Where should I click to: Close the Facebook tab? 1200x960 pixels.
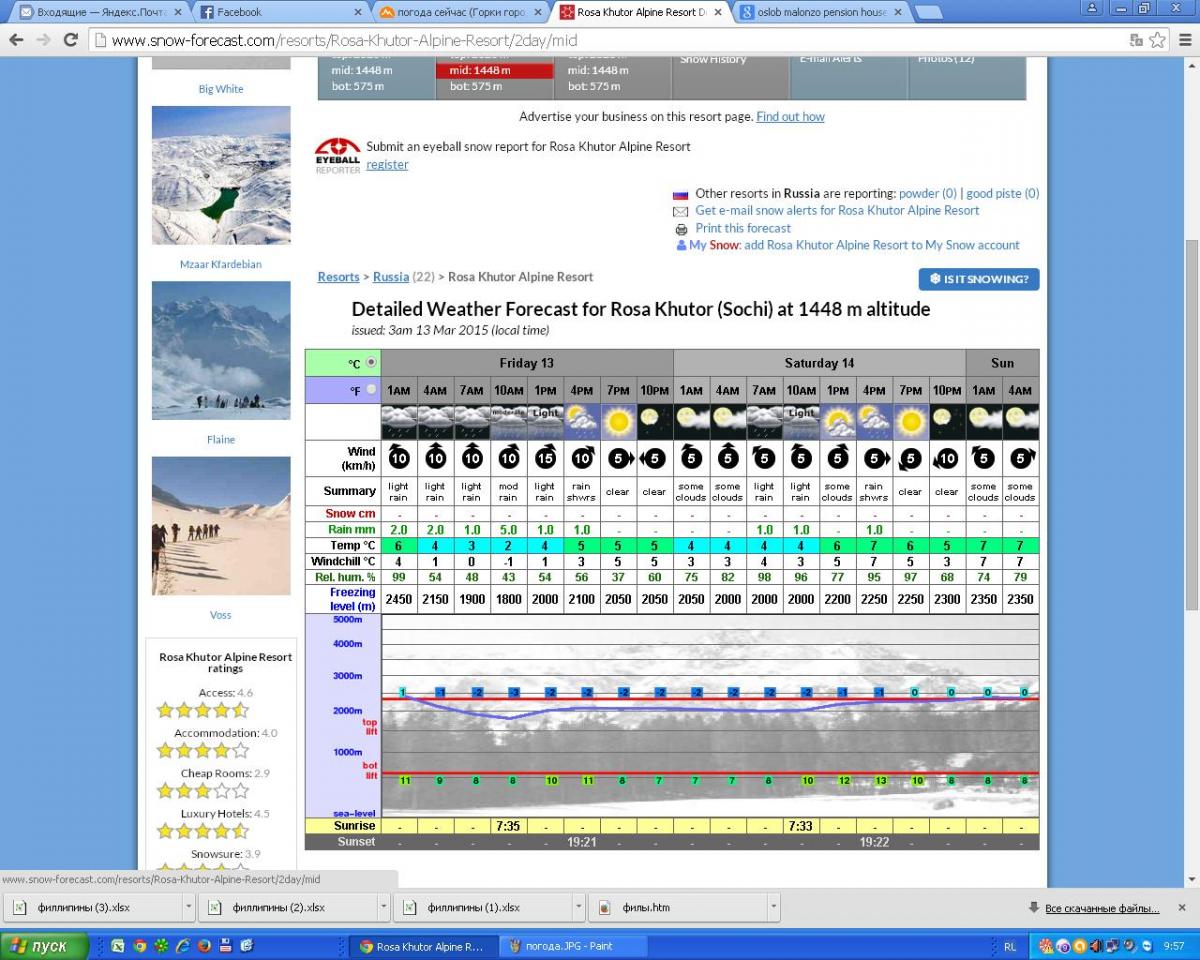(359, 13)
